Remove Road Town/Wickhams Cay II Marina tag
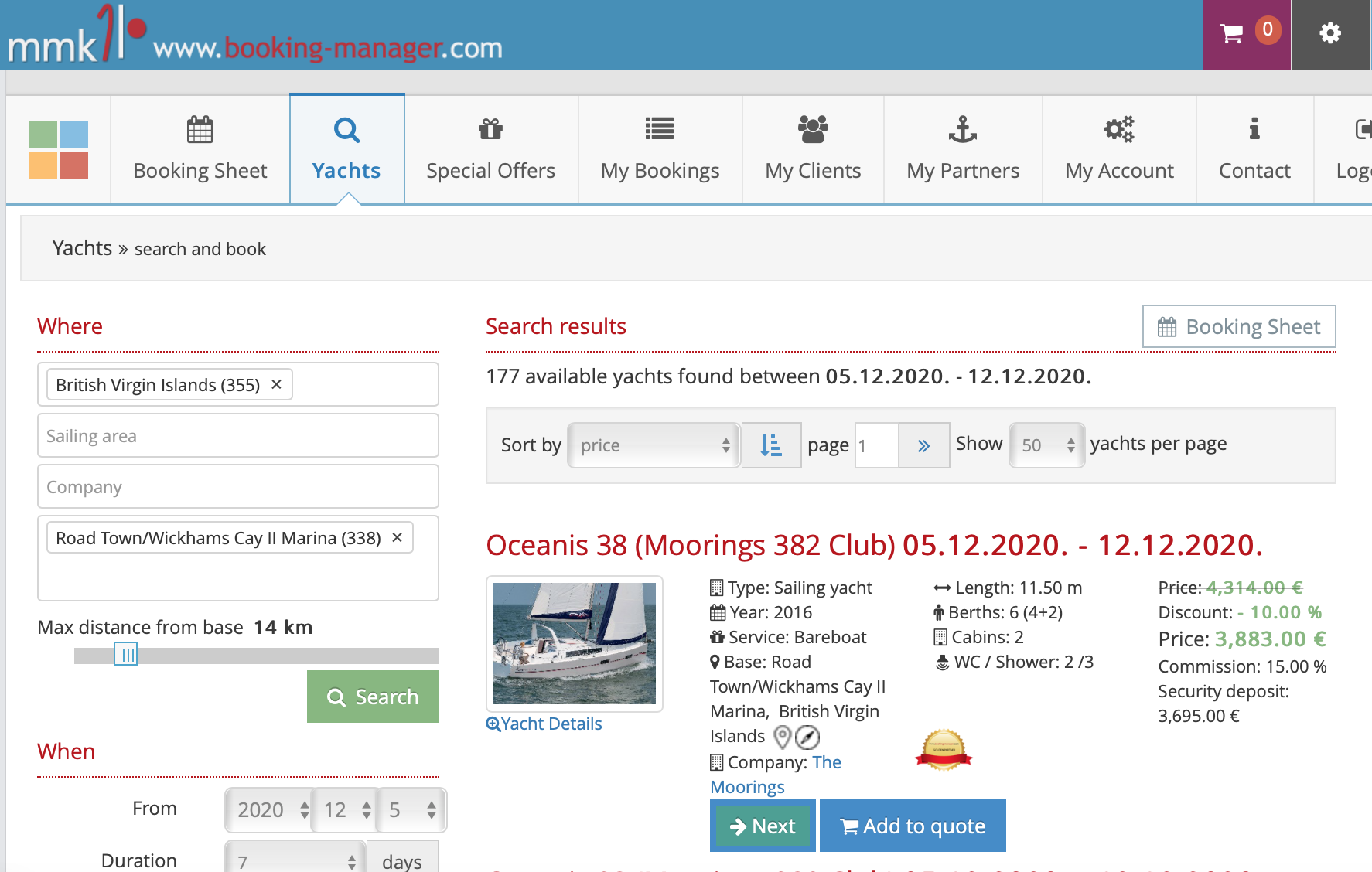 tap(397, 537)
